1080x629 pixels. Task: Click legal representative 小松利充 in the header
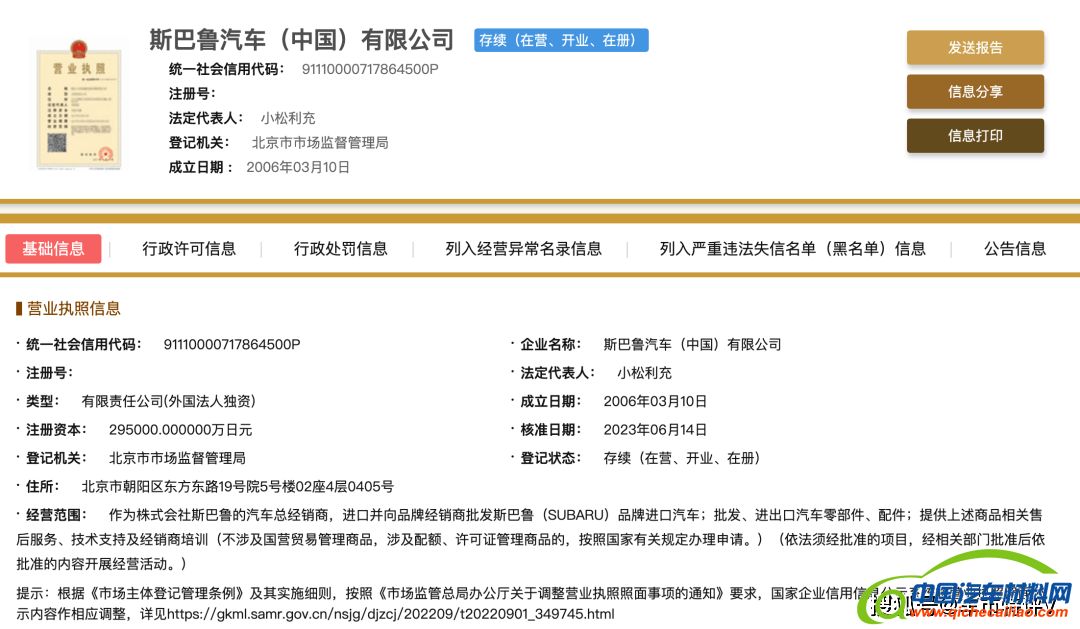point(288,118)
